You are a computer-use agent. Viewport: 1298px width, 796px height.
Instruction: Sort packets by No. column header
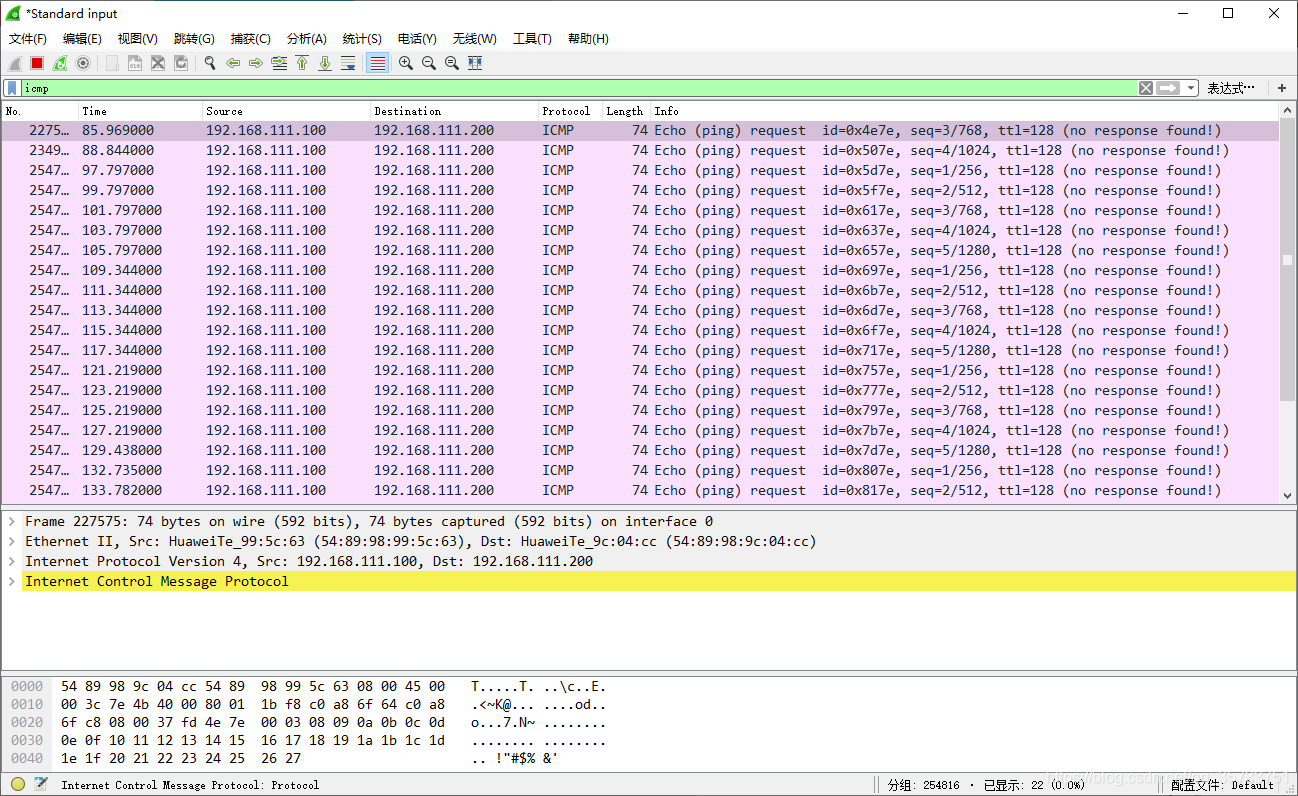coord(40,111)
